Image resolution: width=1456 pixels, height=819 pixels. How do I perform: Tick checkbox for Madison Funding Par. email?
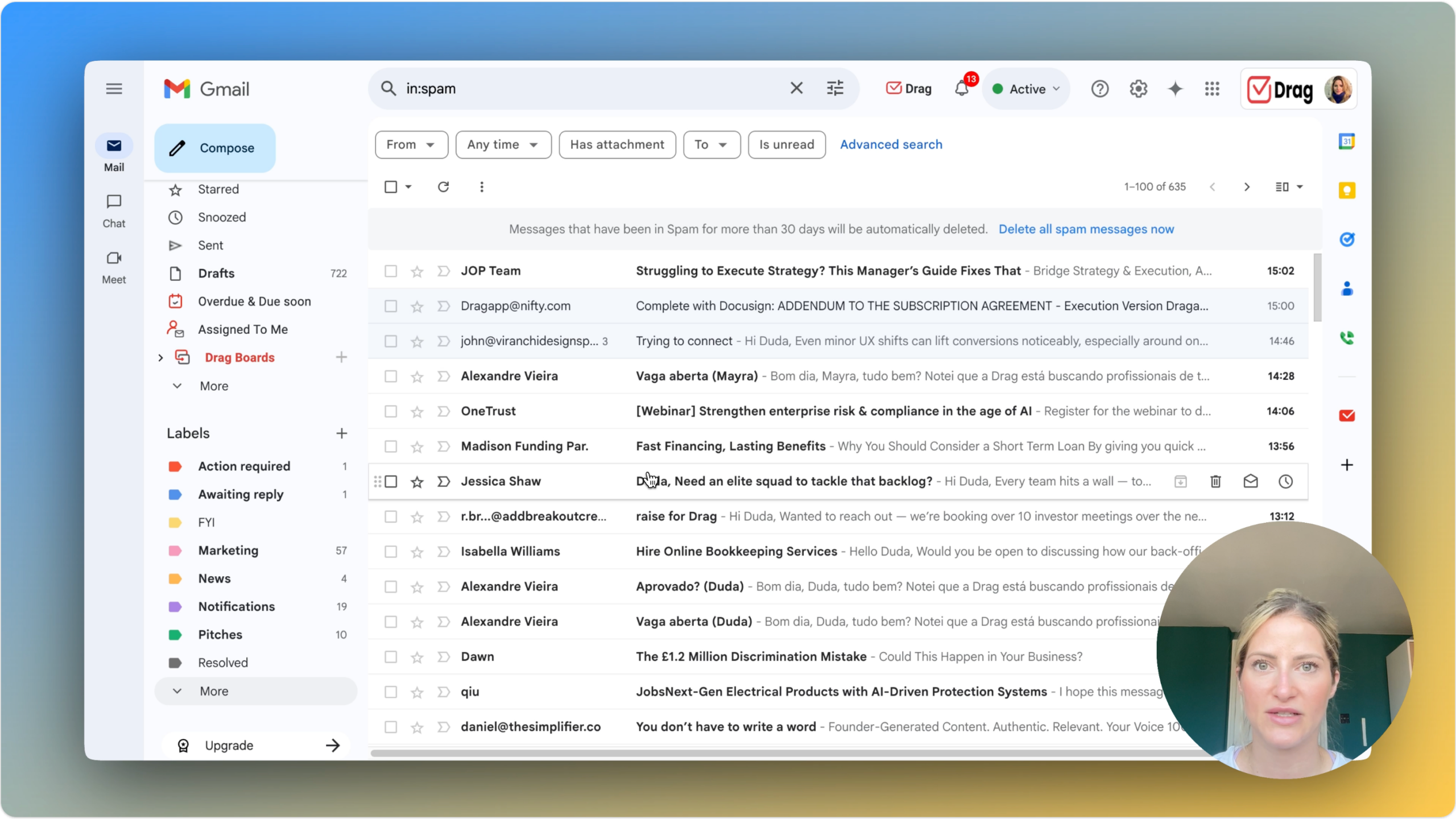[390, 446]
